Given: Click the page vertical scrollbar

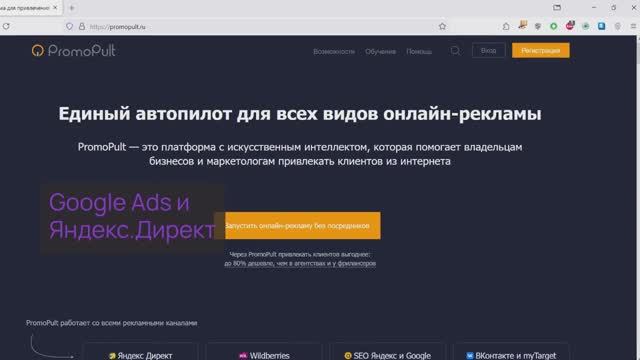Looking at the screenshot, I should coord(638,198).
